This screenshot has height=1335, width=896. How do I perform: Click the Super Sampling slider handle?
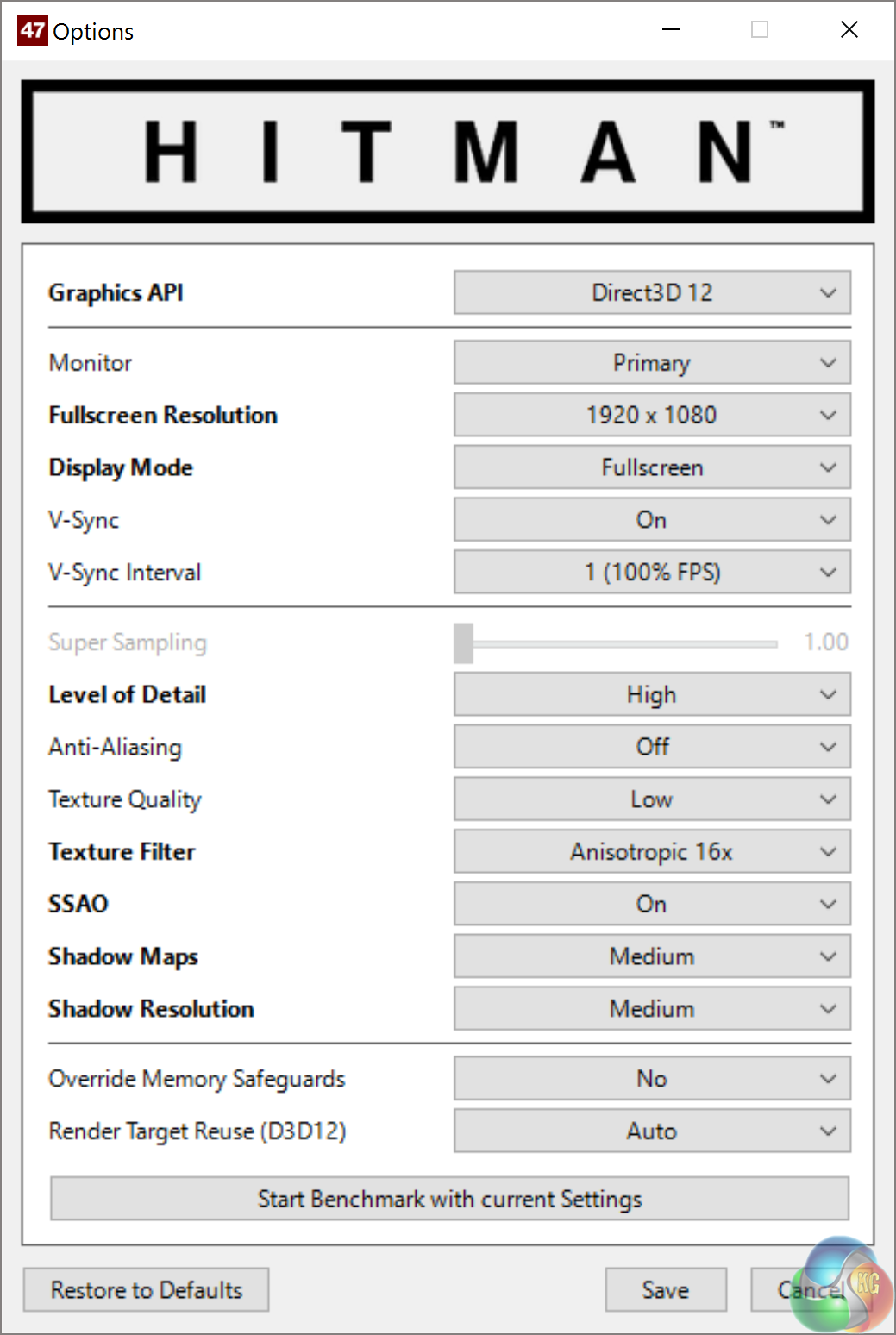[464, 643]
